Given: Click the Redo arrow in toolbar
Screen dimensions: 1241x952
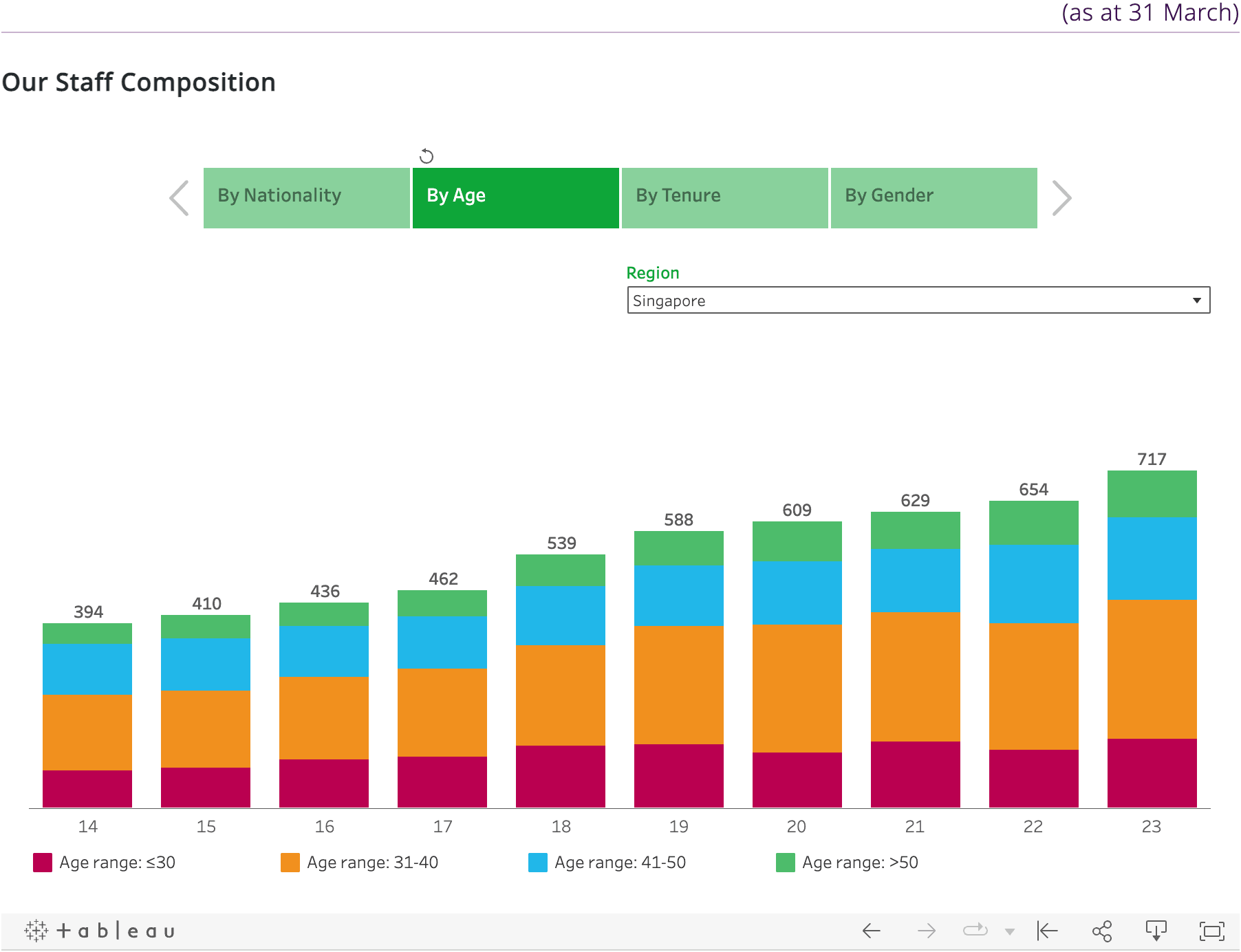Looking at the screenshot, I should [x=927, y=931].
